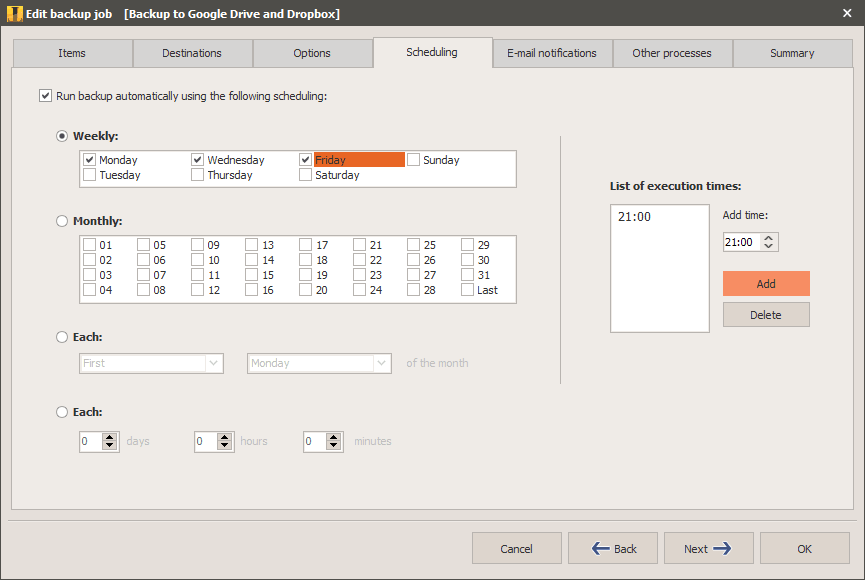Enable the Tuesday checkbox
This screenshot has height=580, width=865.
tap(90, 175)
